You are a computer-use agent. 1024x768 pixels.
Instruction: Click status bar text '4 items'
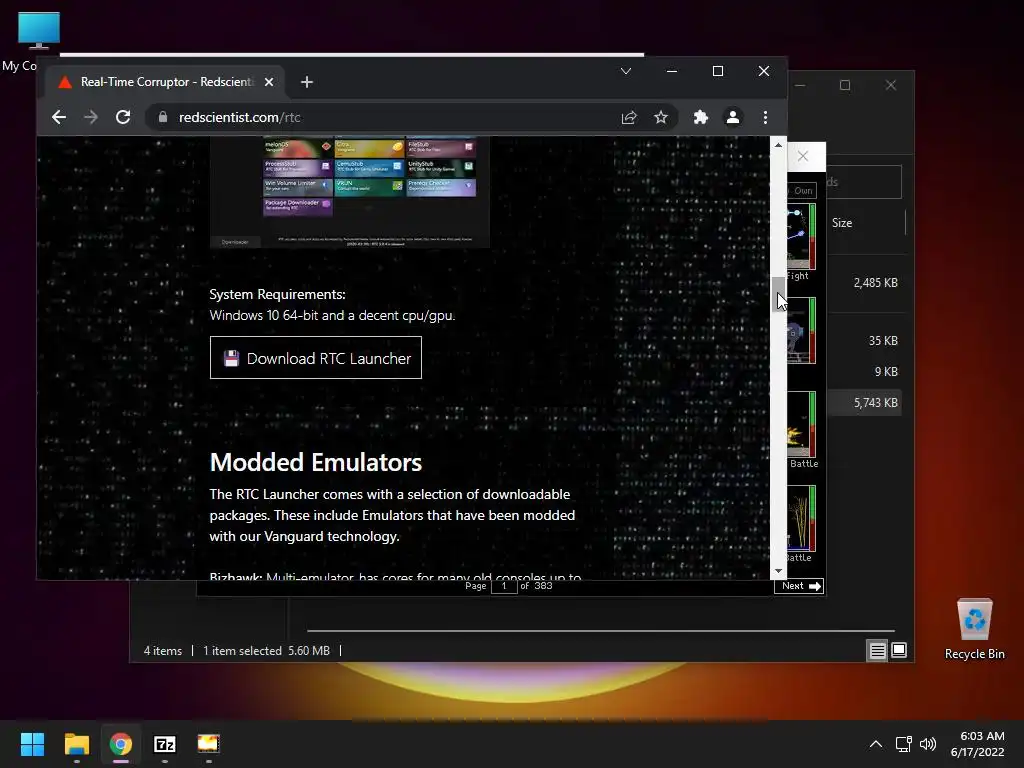pos(163,651)
